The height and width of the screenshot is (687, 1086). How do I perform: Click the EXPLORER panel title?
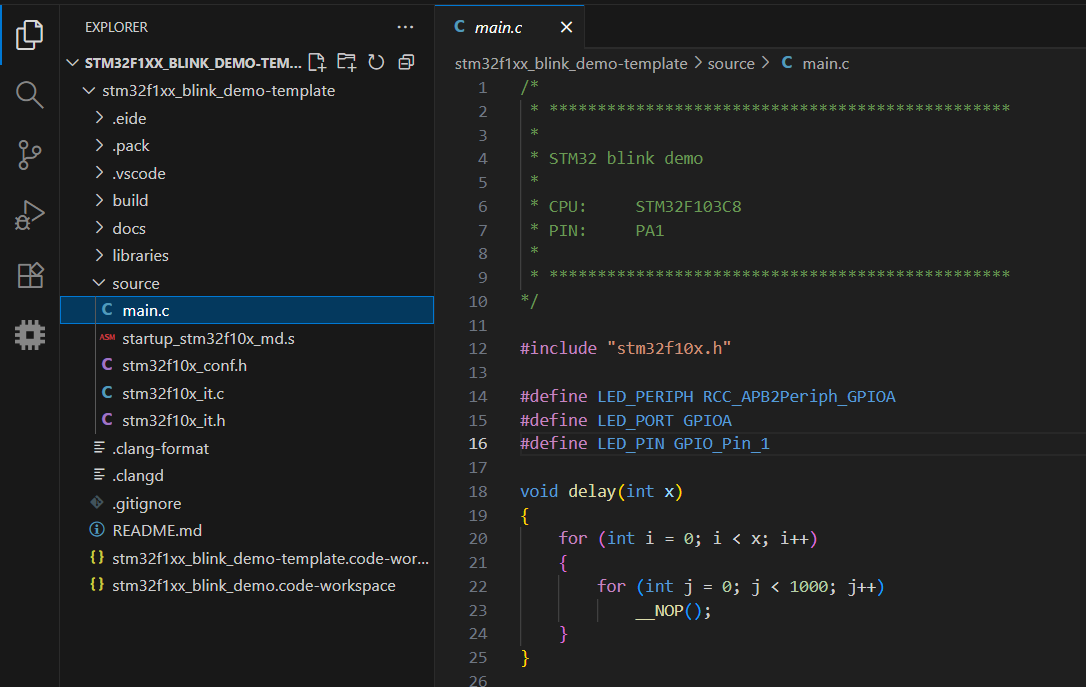tap(116, 27)
